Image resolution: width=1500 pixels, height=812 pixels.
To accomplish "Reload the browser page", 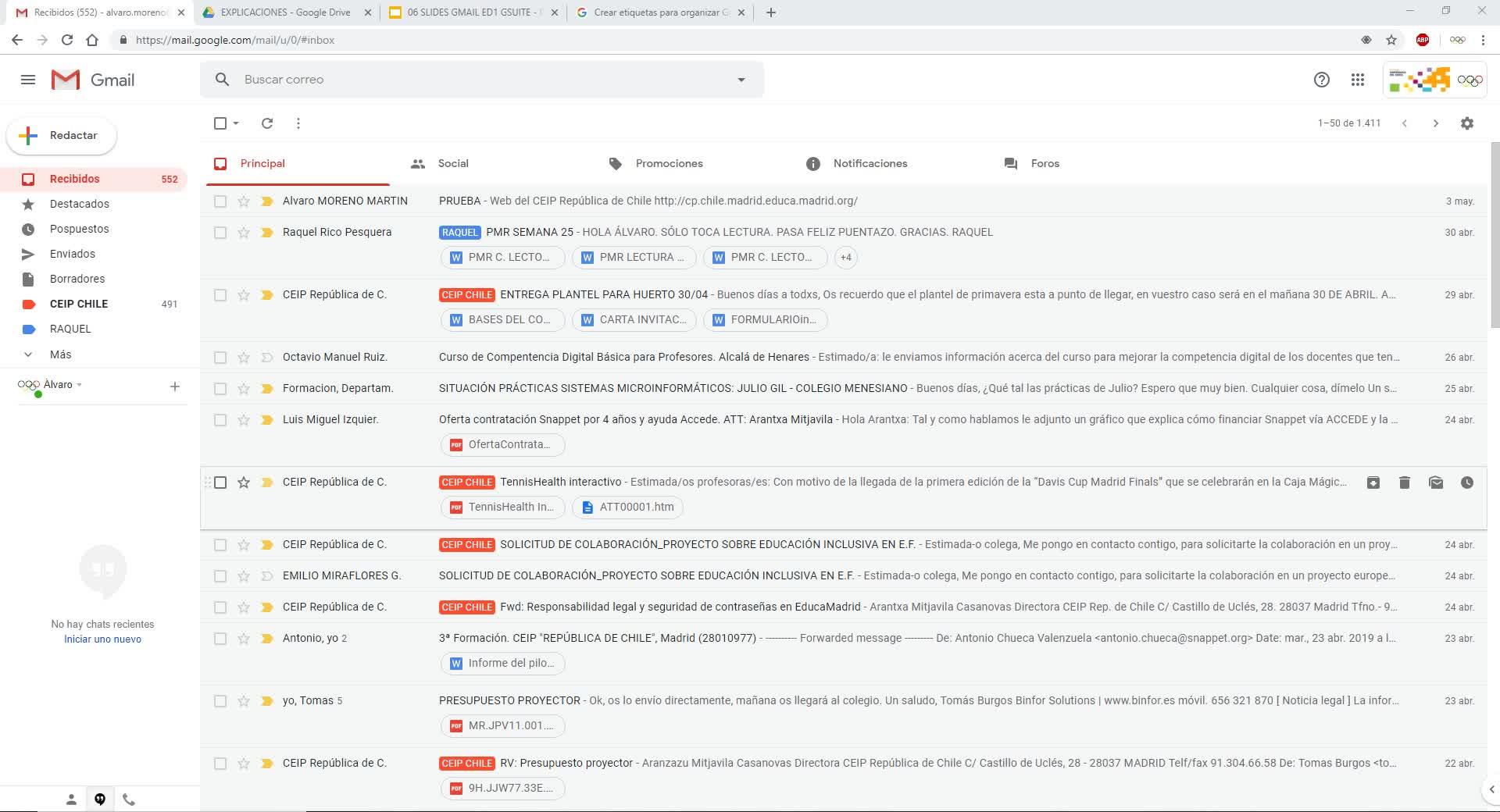I will (x=67, y=40).
